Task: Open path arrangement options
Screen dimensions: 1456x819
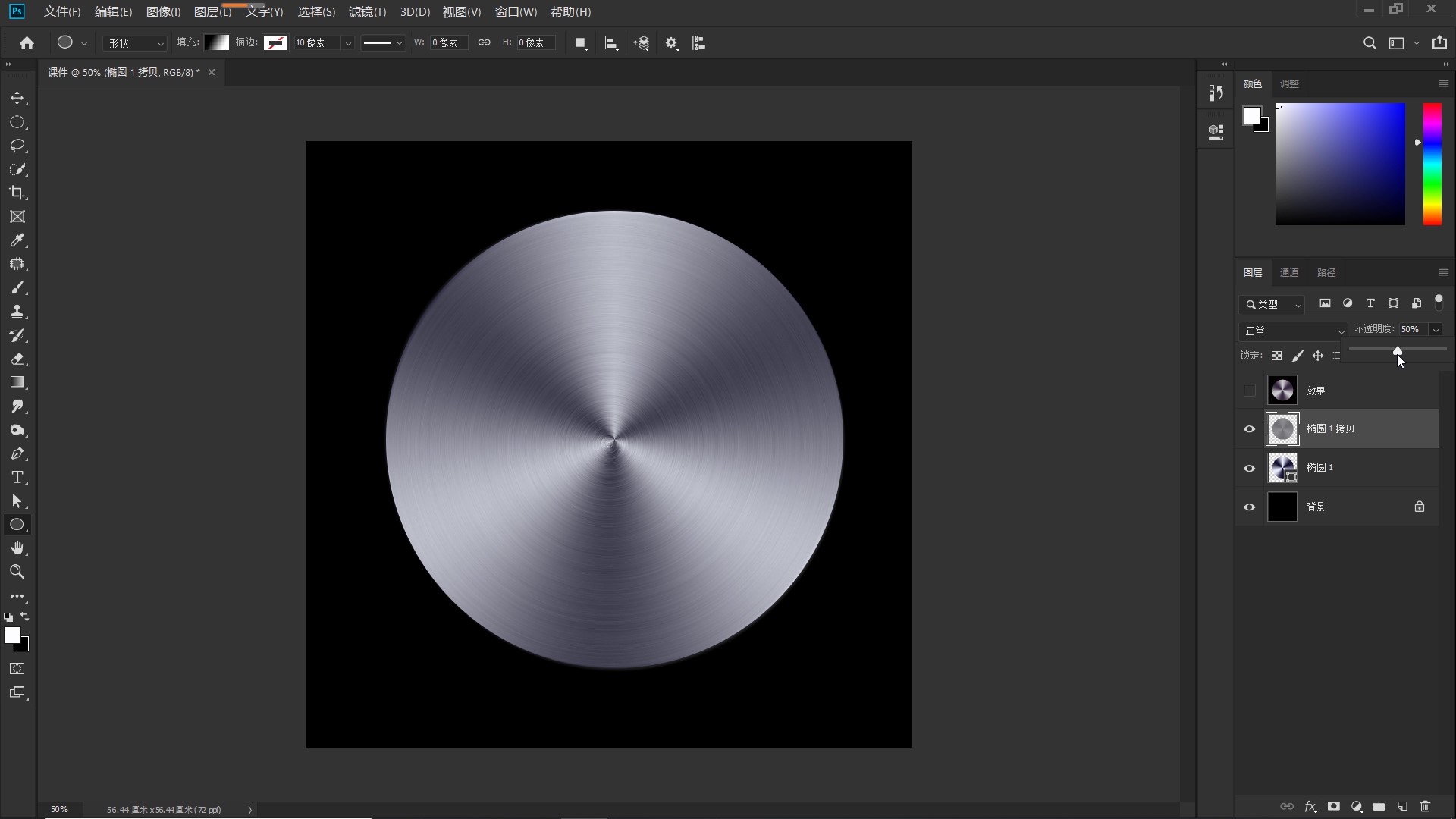Action: 642,43
